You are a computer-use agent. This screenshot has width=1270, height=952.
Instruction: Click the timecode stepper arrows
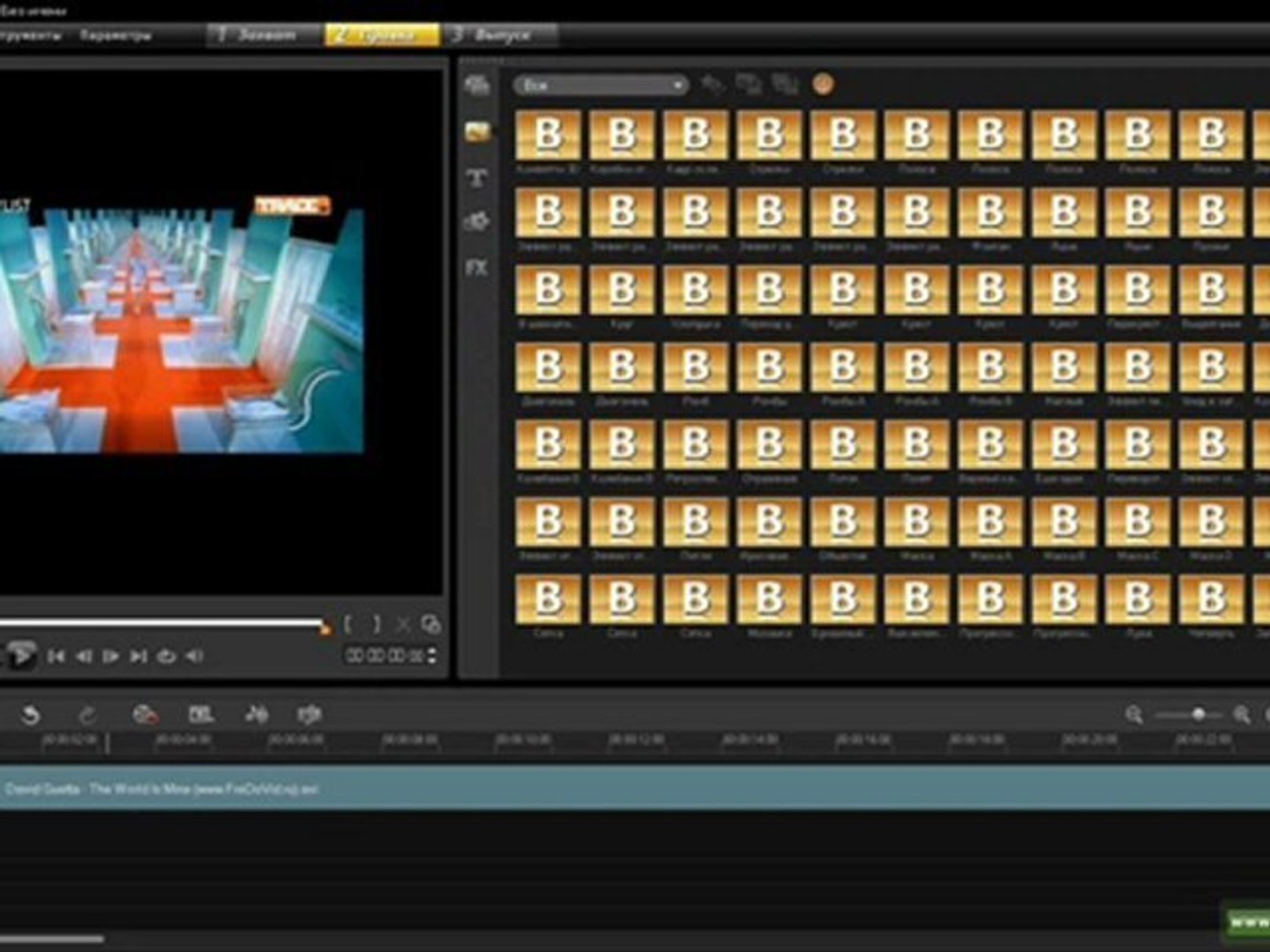pyautogui.click(x=431, y=656)
